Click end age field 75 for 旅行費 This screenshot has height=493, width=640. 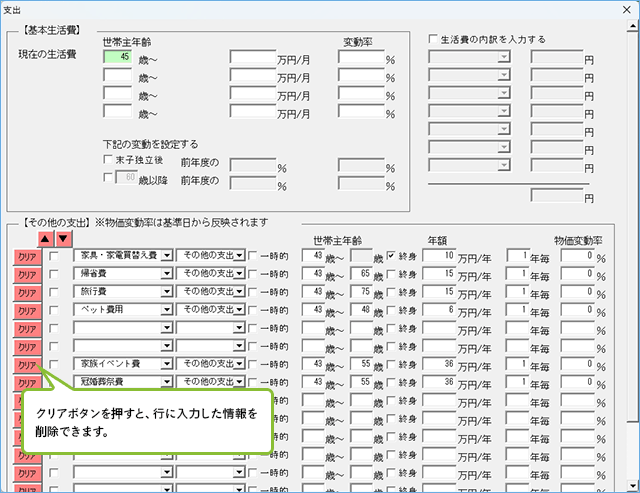(x=361, y=291)
